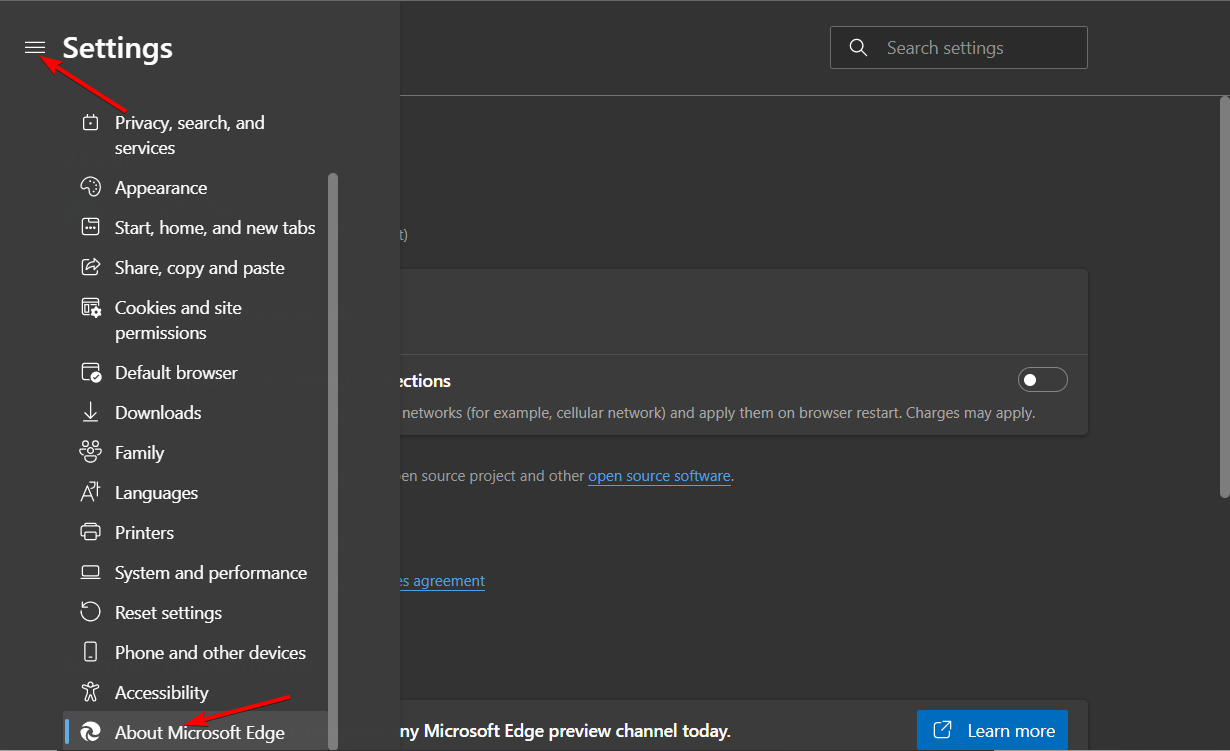Click the Appearance palette icon
The width and height of the screenshot is (1230, 751).
[90, 188]
